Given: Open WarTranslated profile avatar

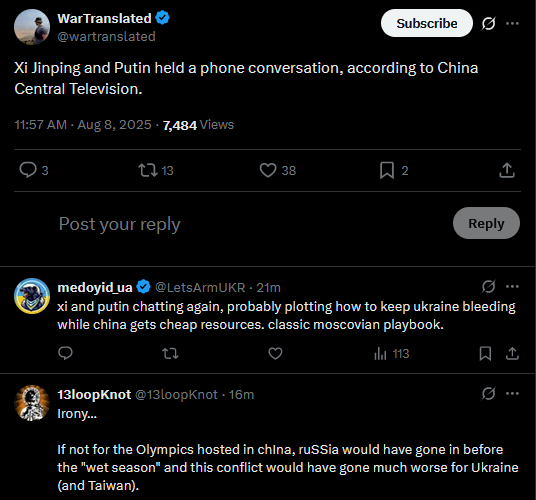Looking at the screenshot, I should click(x=32, y=27).
